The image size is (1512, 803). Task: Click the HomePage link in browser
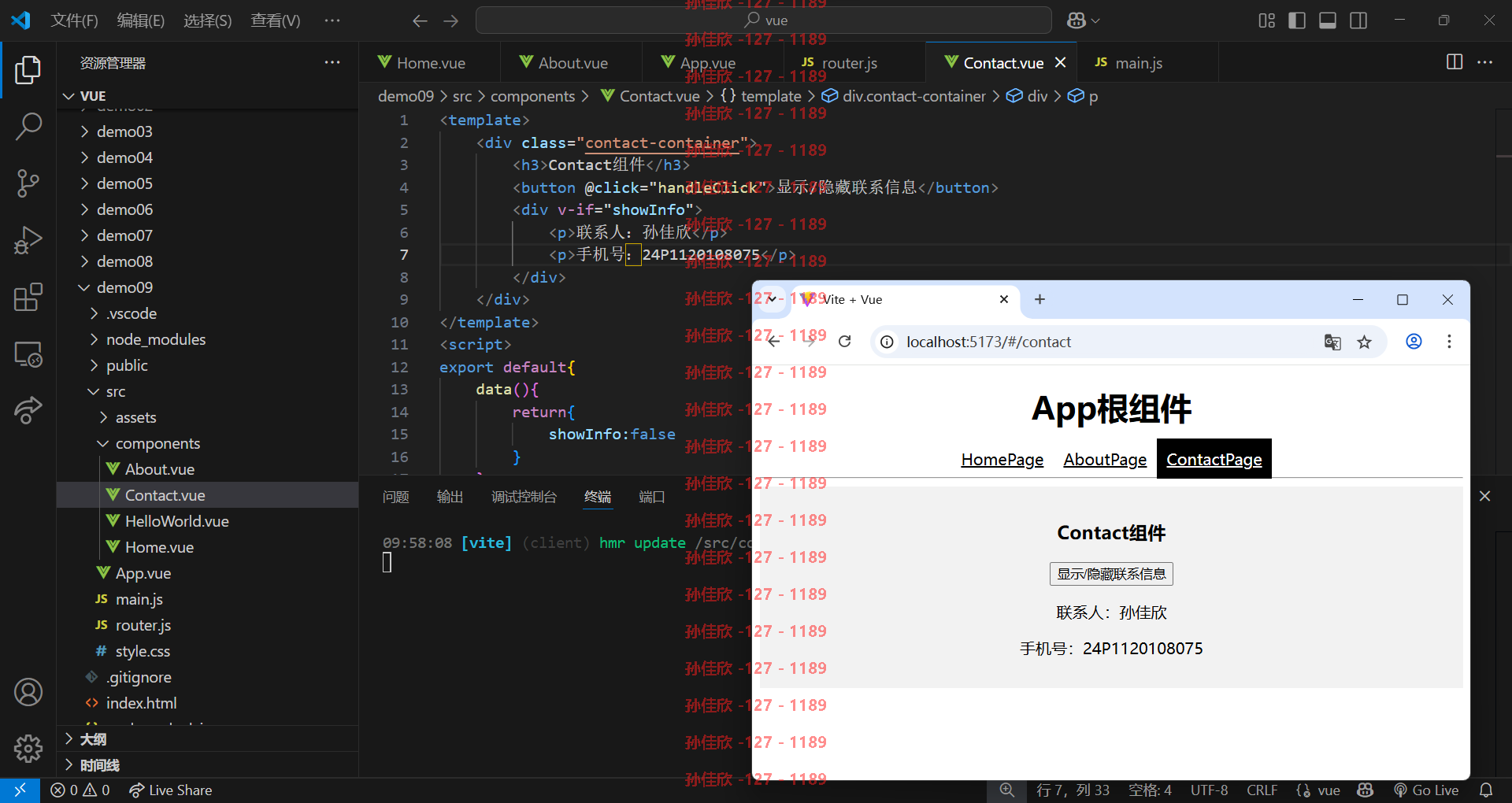pos(1002,459)
